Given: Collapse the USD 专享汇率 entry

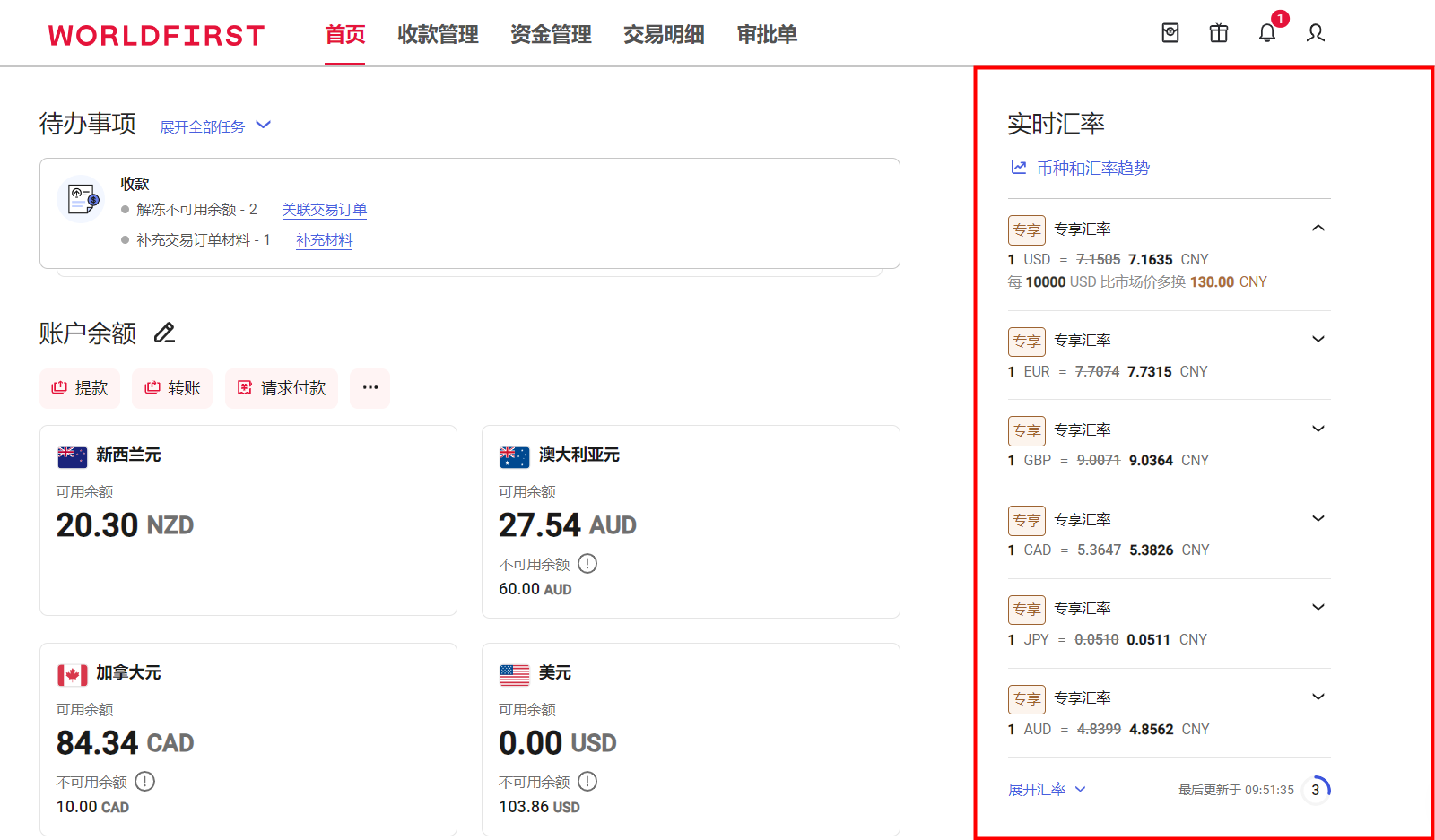Looking at the screenshot, I should [x=1318, y=228].
